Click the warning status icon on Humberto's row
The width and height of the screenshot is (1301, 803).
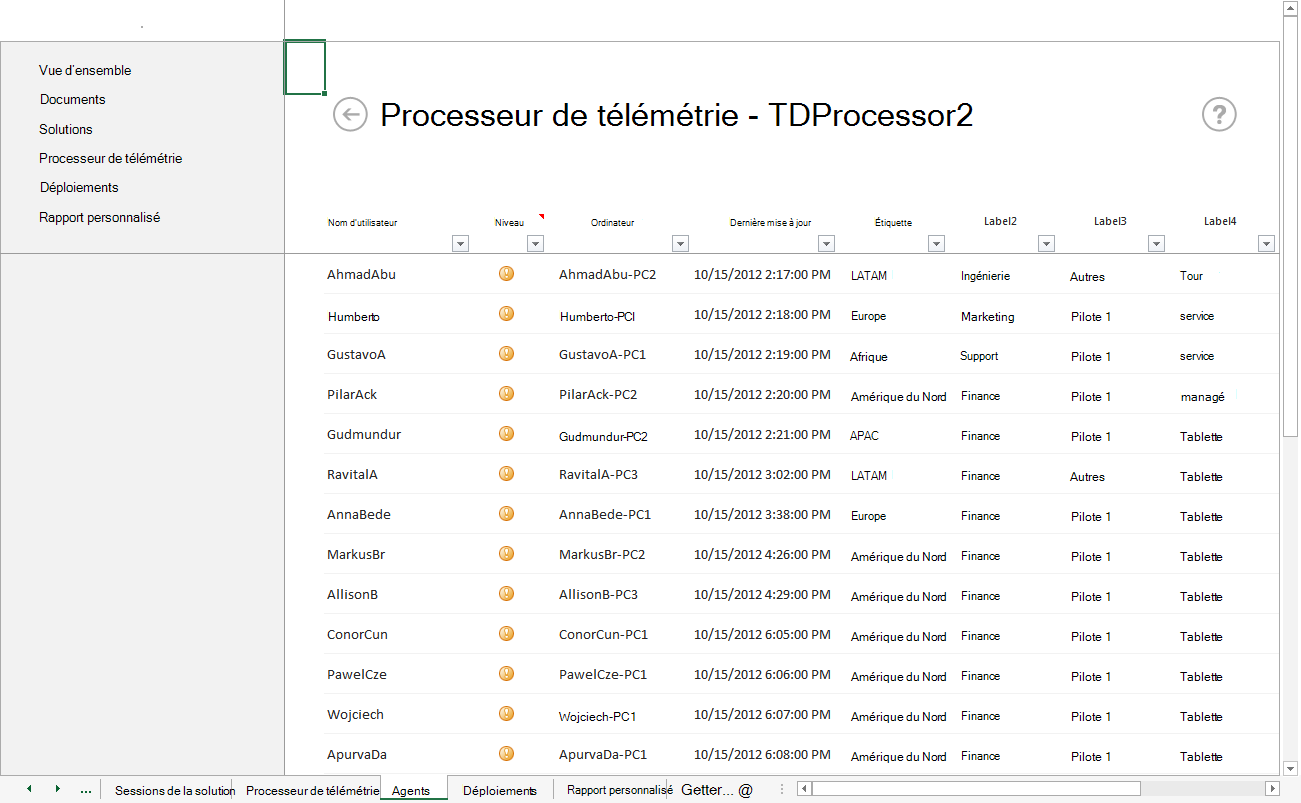coord(506,313)
